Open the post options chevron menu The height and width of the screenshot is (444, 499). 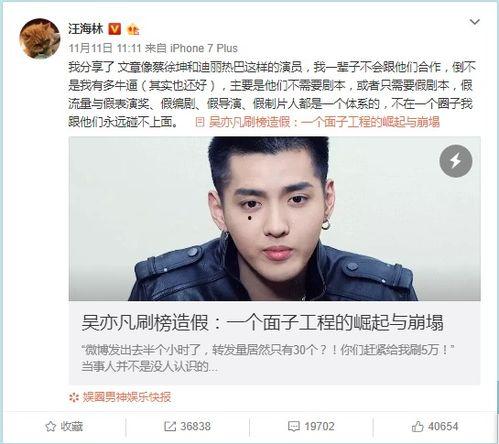[474, 22]
